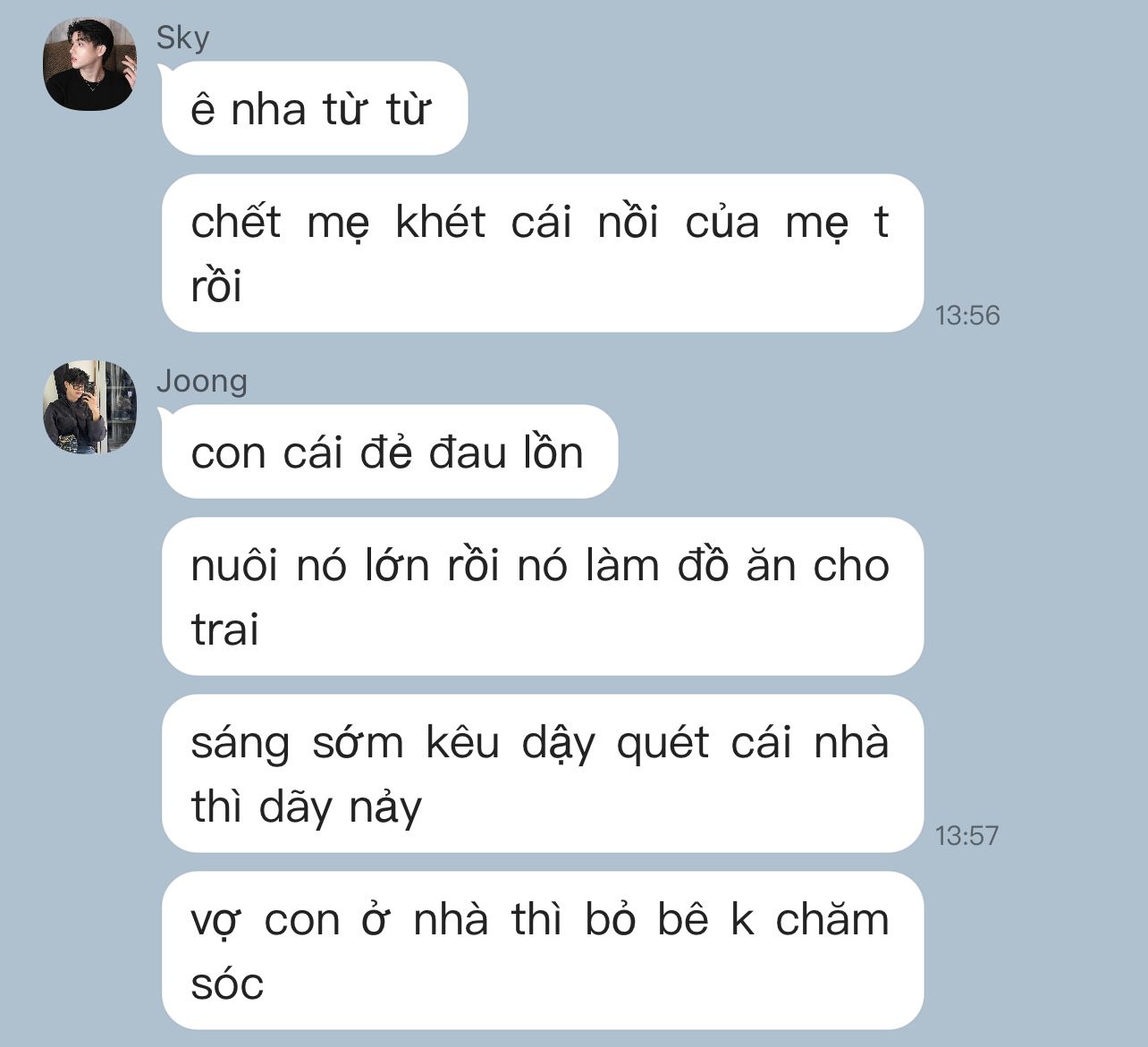The height and width of the screenshot is (1047, 1148).
Task: Click the 13:57 timestamp
Action: 967,836
